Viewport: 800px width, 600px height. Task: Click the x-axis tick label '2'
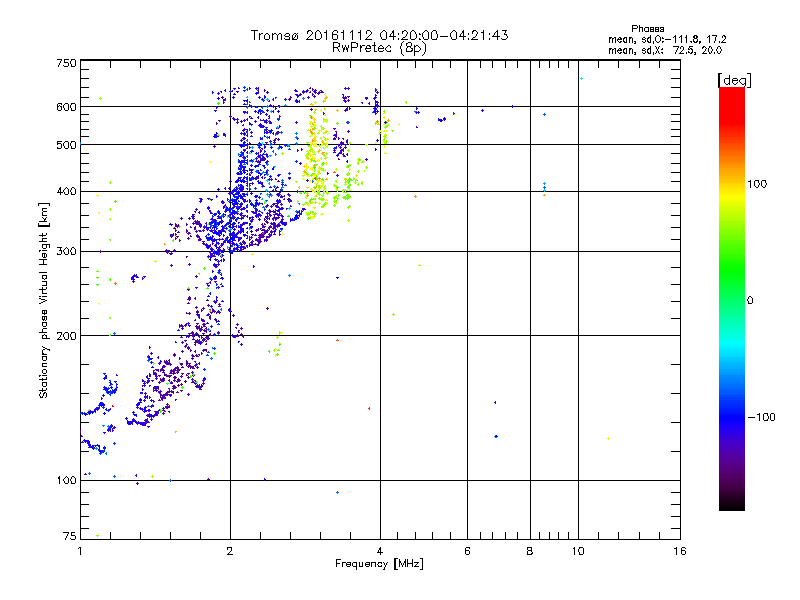coord(230,551)
